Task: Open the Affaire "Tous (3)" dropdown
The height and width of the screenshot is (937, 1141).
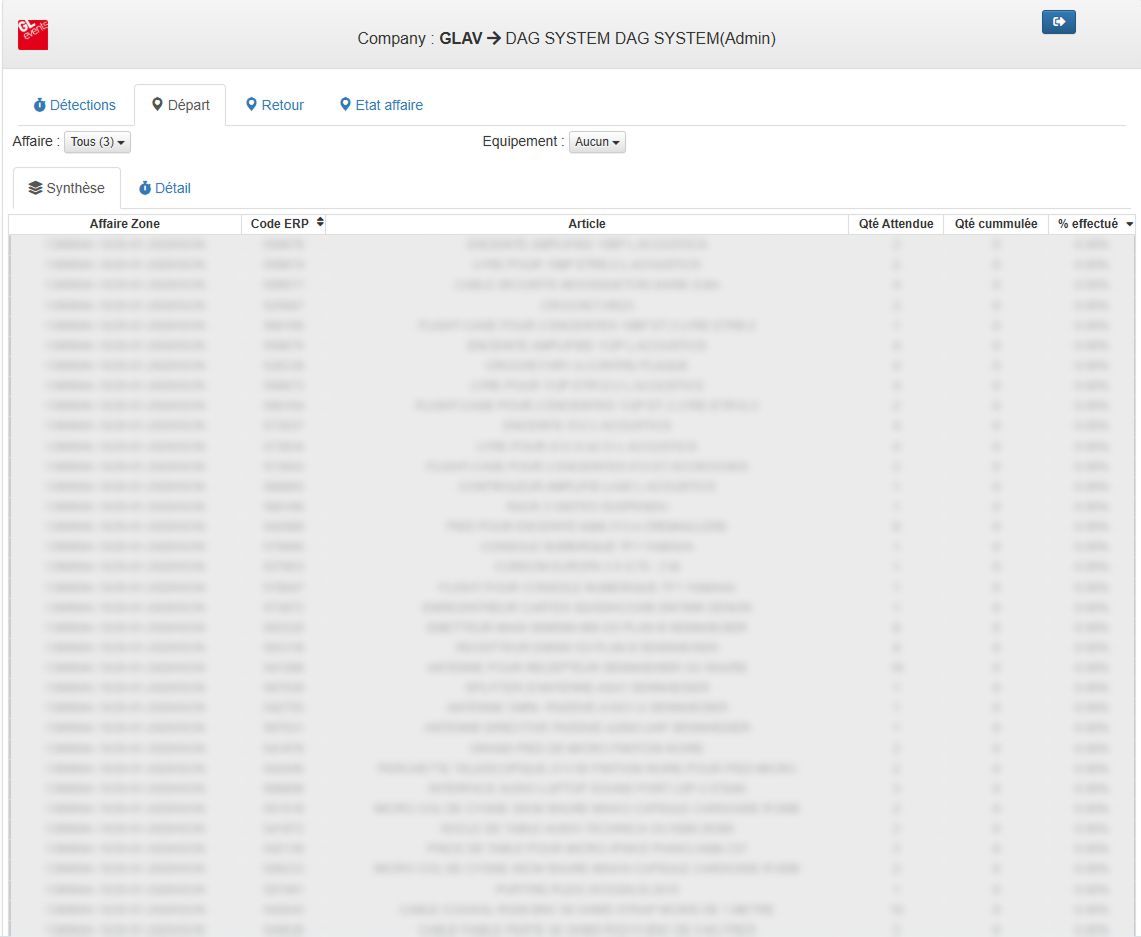Action: point(97,143)
